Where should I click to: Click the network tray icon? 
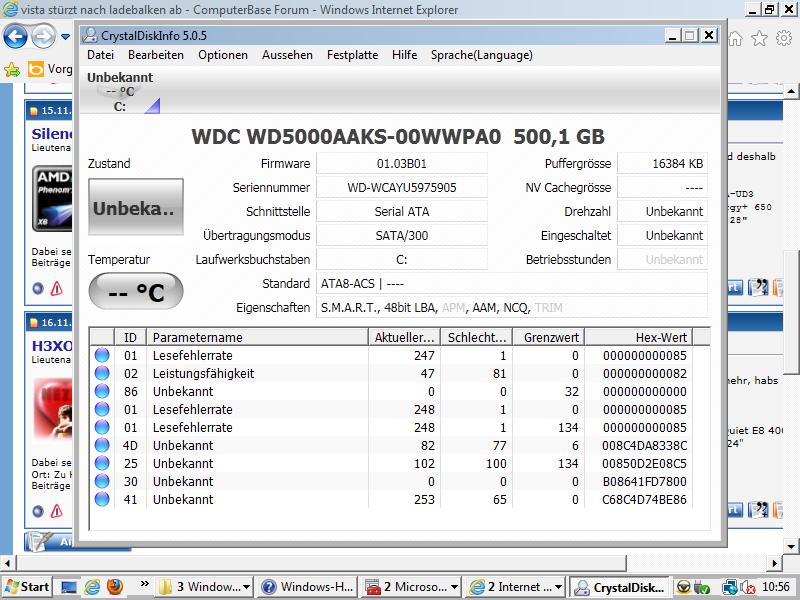pos(730,588)
